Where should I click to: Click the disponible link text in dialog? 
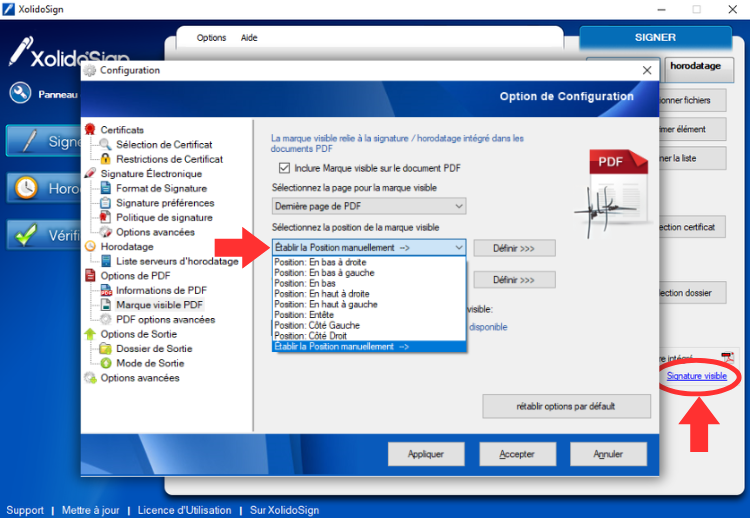click(488, 327)
